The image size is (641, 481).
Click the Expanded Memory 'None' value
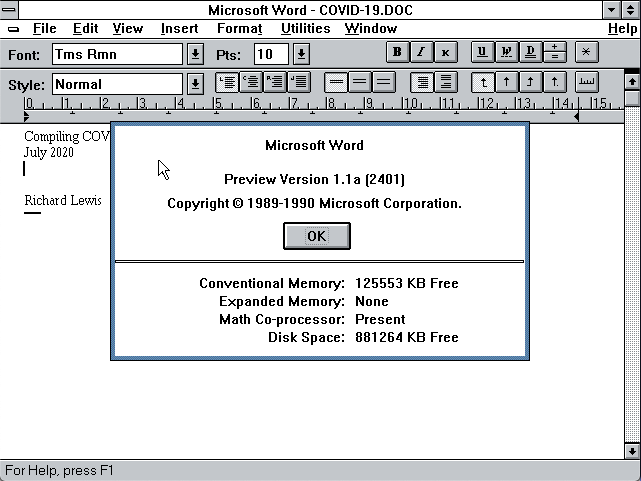(x=372, y=301)
